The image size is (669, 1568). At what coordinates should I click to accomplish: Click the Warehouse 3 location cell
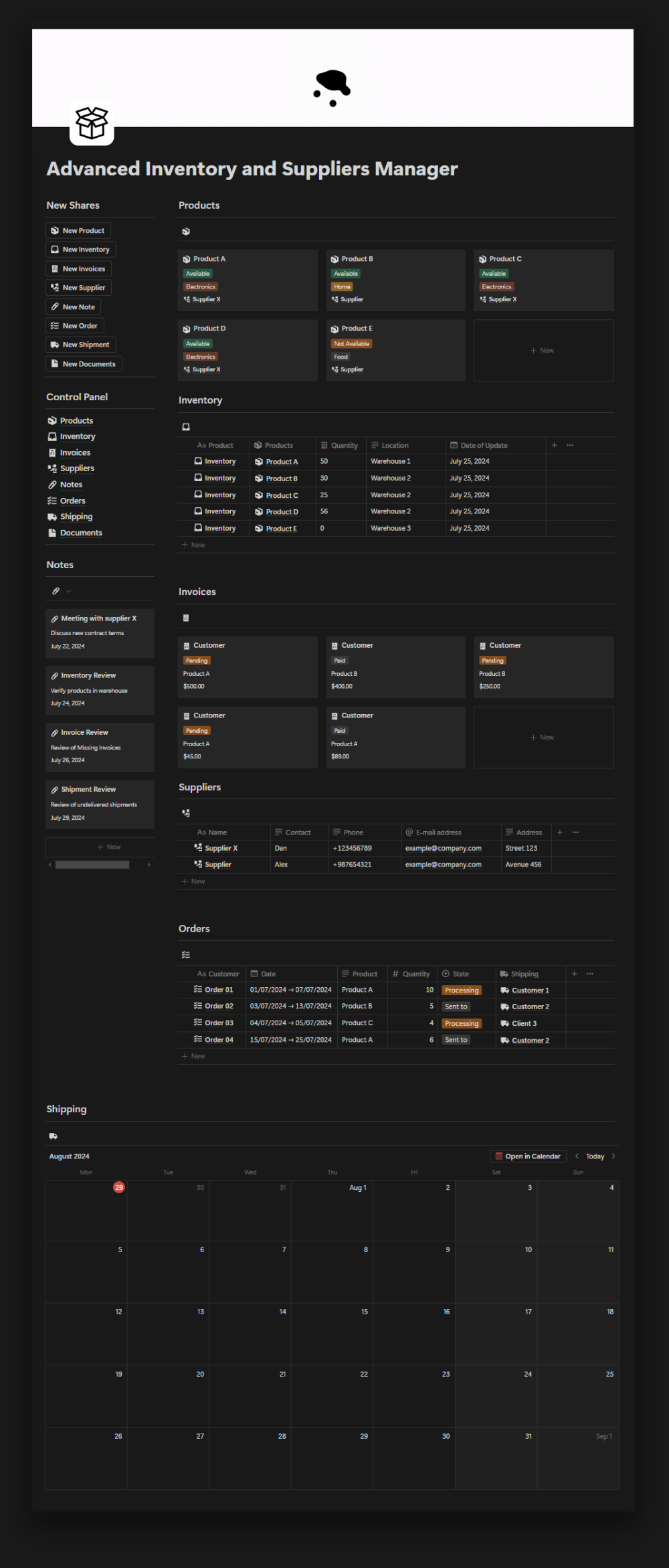[406, 528]
